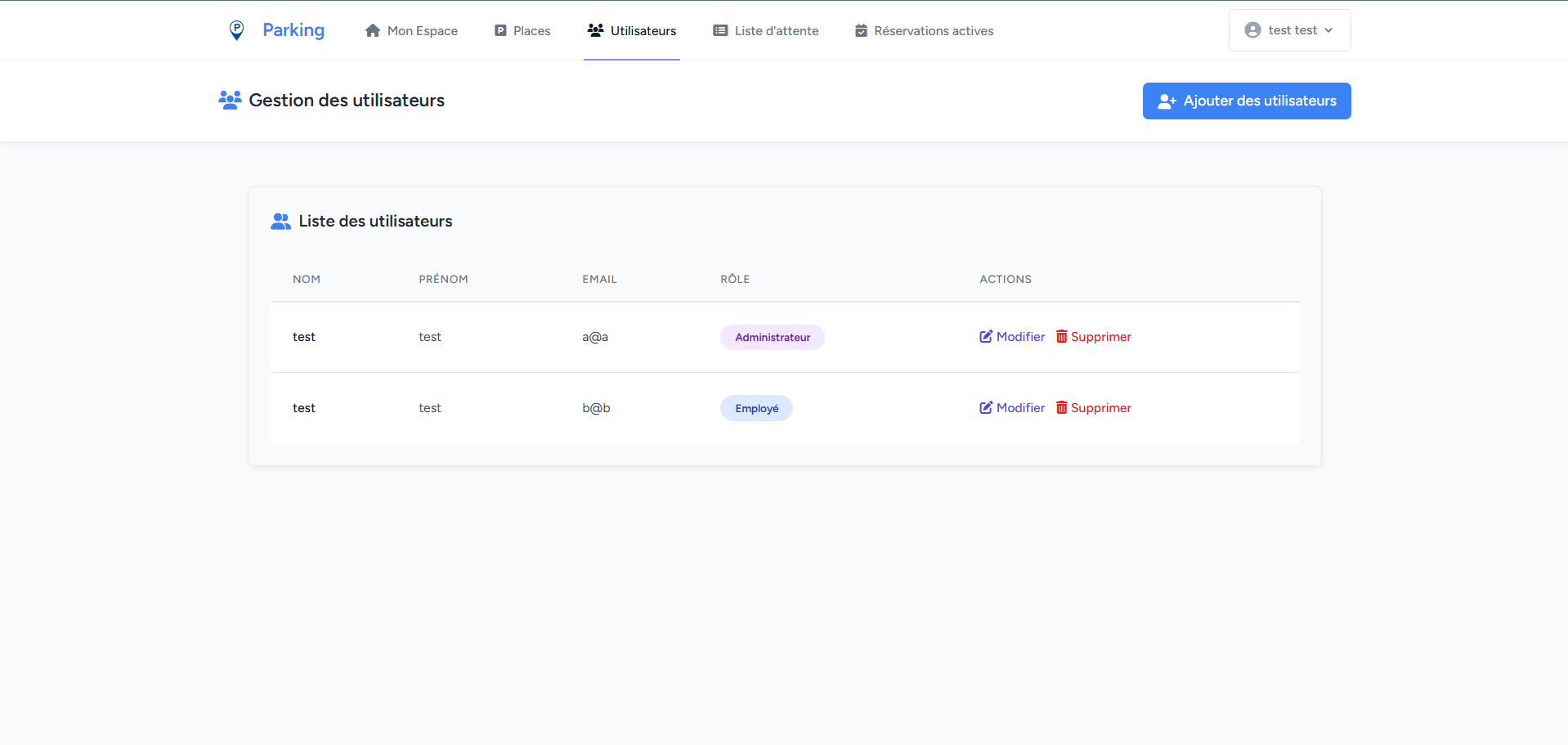Click Supprimer for the Administrateur user

1100,336
